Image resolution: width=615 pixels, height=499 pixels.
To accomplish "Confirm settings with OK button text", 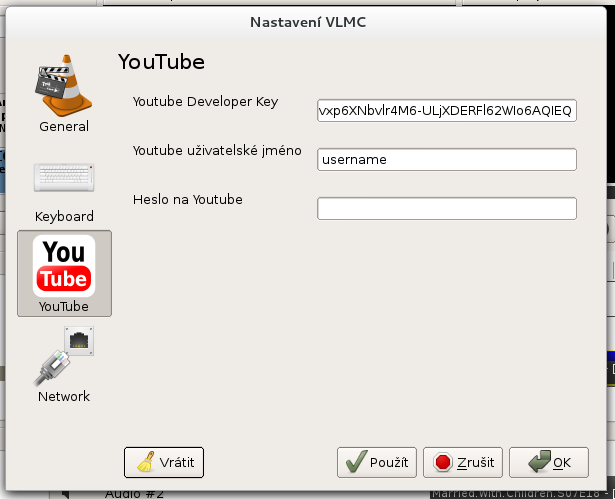I will click(561, 463).
